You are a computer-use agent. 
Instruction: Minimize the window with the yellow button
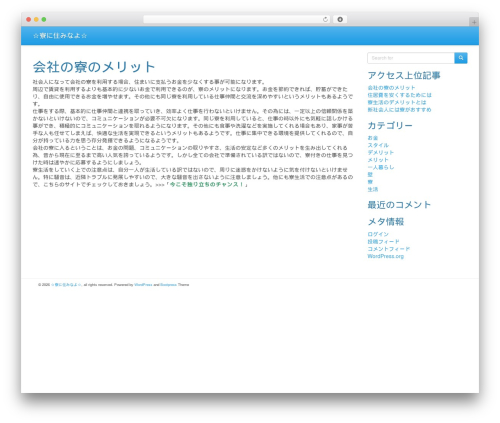pyautogui.click(x=36, y=19)
